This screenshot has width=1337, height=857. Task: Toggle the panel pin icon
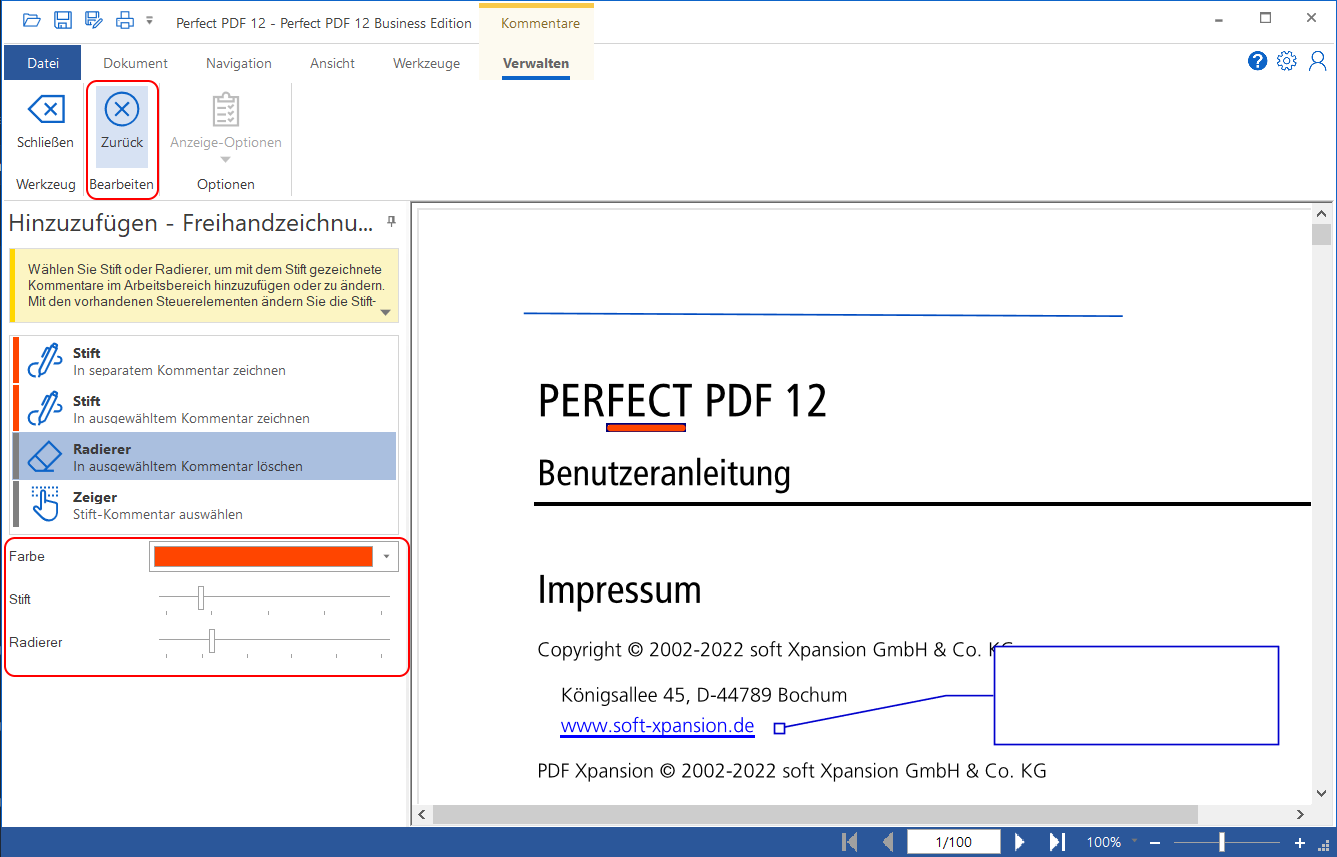coord(391,221)
